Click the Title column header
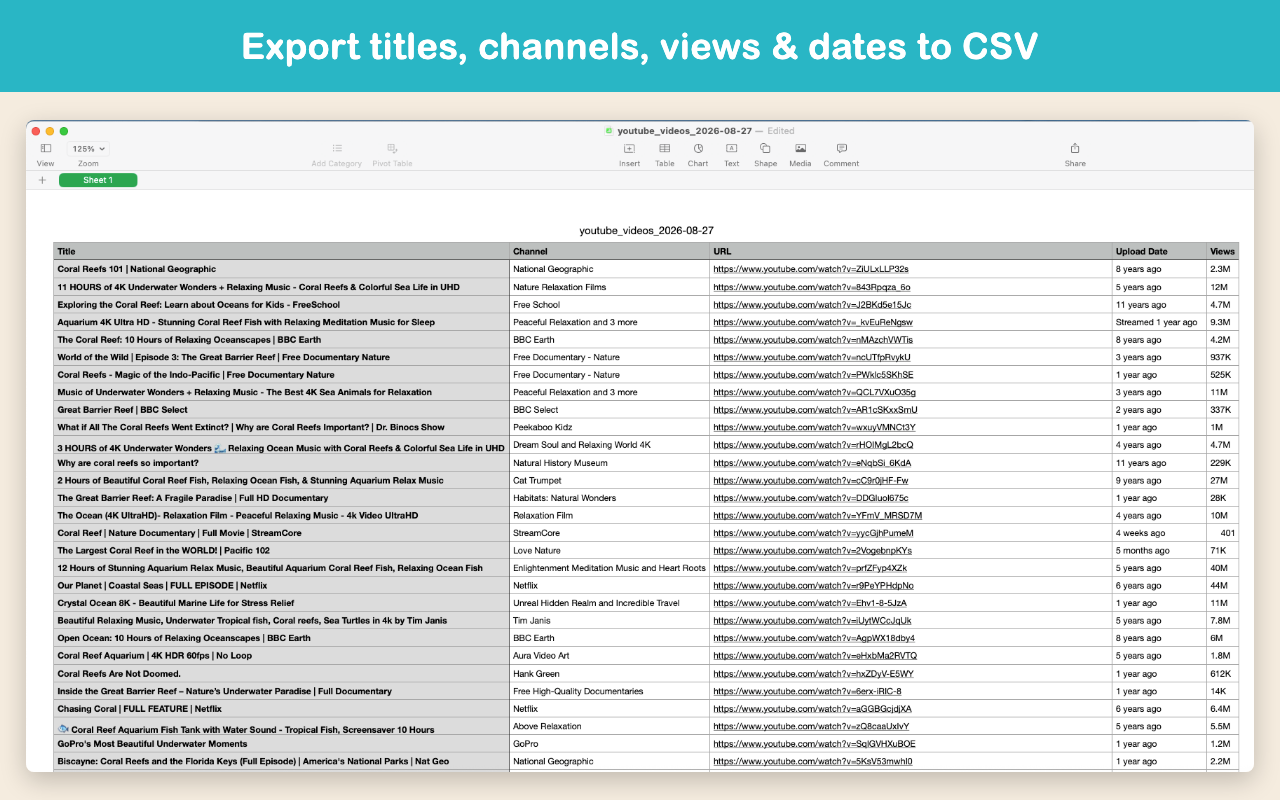Screen dimensions: 1280x800 (x=281, y=251)
